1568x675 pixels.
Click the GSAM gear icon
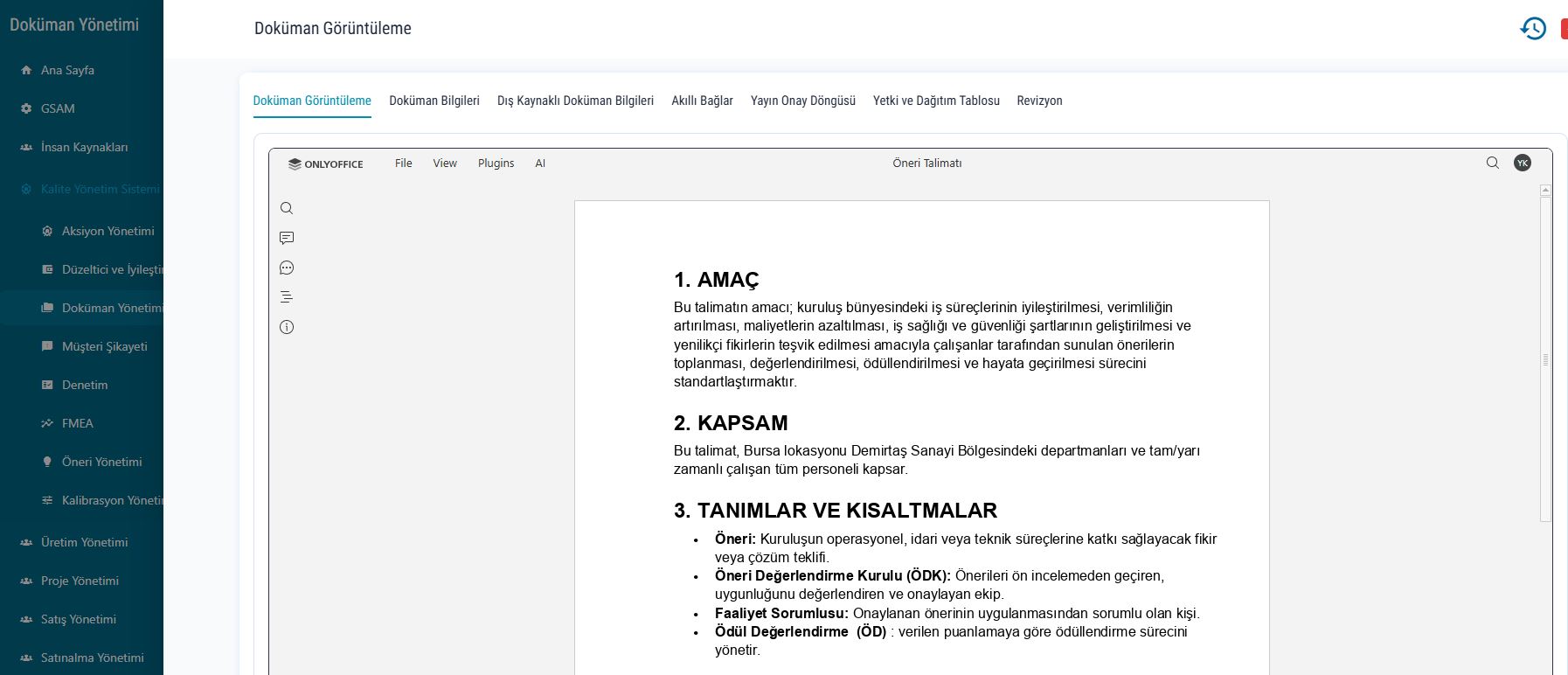(26, 108)
